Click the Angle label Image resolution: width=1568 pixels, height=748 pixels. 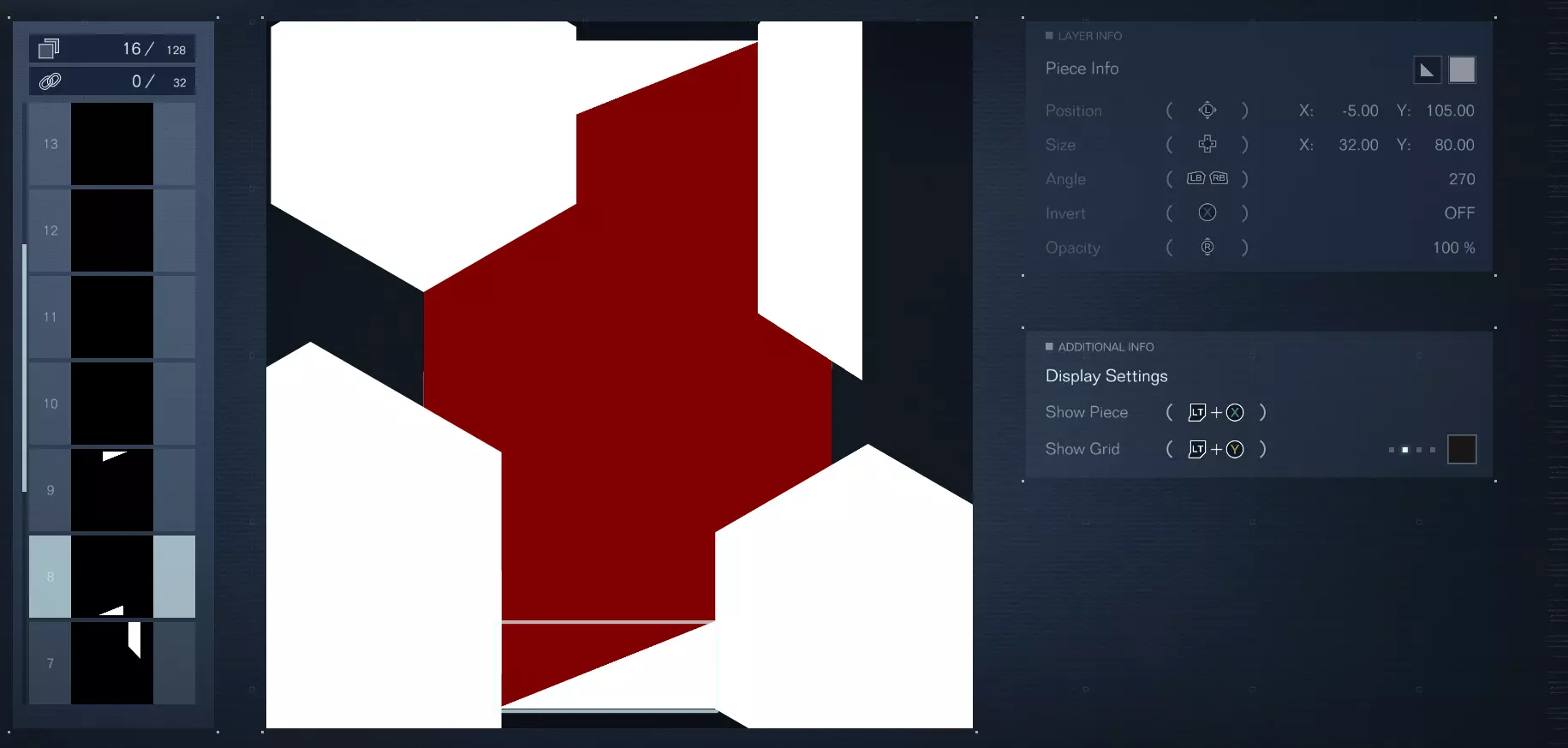[1065, 179]
